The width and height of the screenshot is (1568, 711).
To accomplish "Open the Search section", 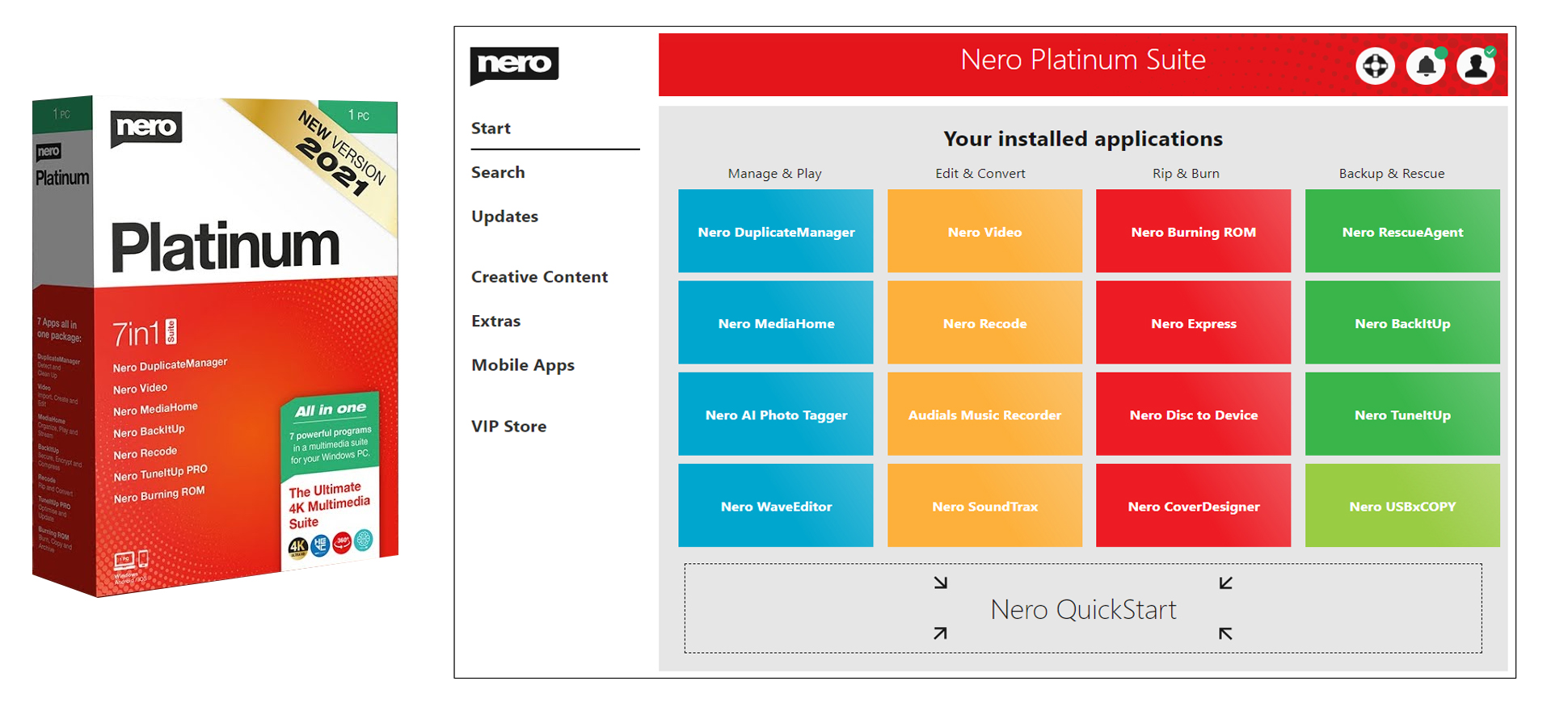I will pos(498,172).
